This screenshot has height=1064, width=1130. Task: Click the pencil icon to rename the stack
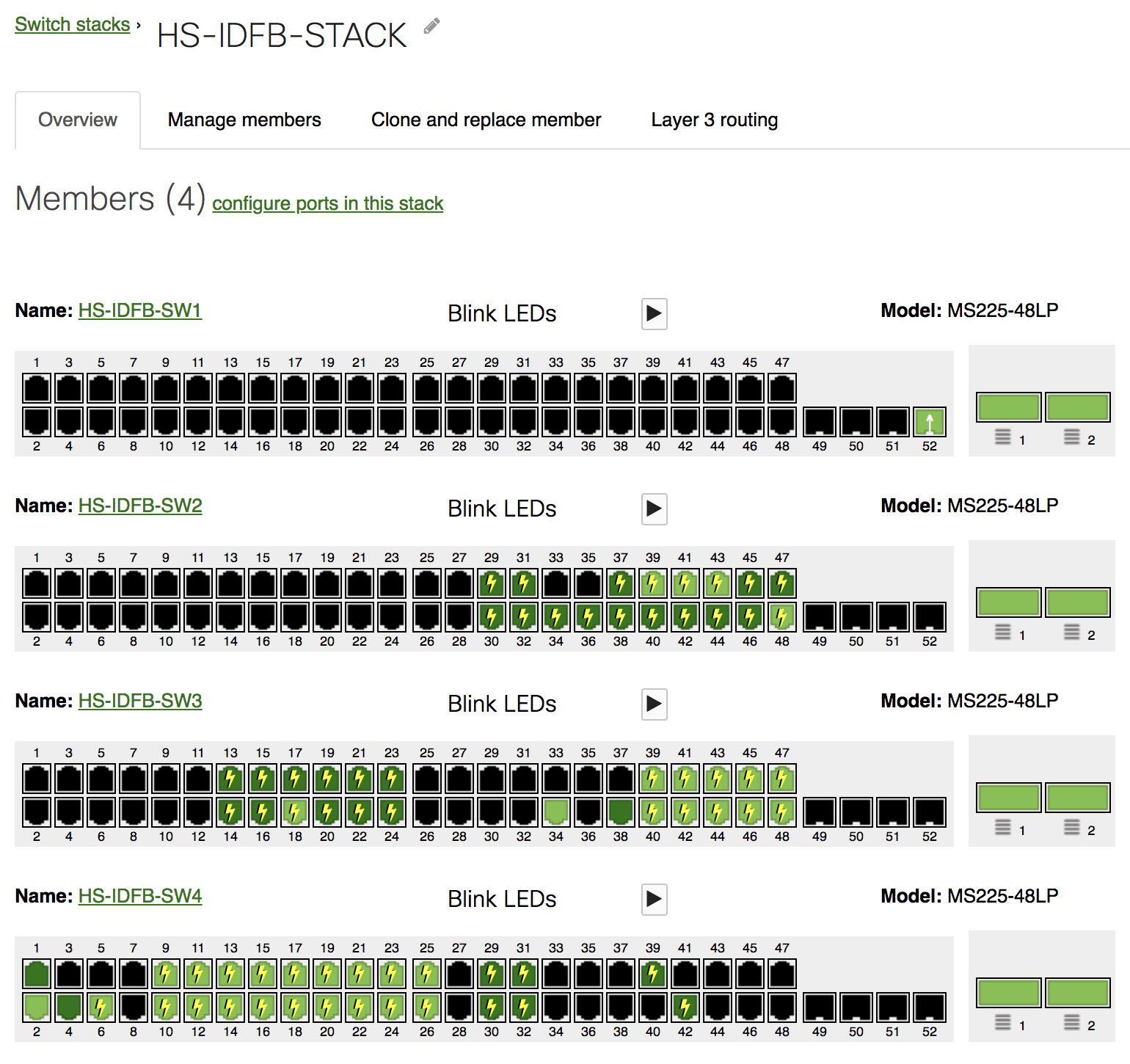point(432,26)
